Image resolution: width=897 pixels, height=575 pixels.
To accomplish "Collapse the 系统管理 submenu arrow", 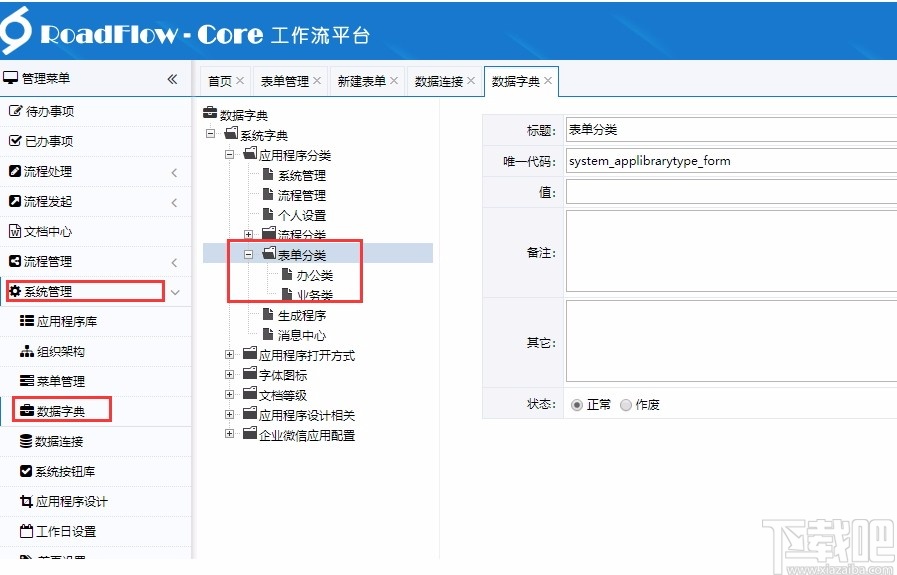I will (x=175, y=292).
